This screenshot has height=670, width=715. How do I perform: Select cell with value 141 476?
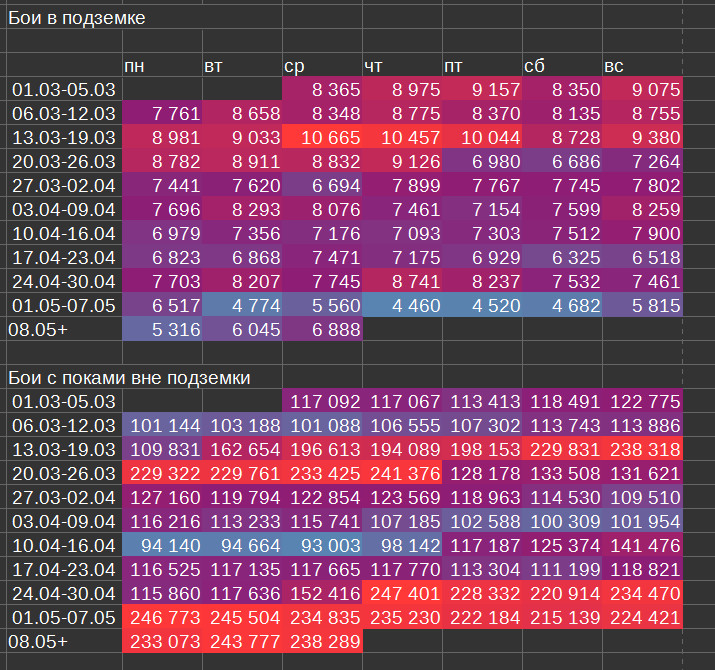[642, 545]
